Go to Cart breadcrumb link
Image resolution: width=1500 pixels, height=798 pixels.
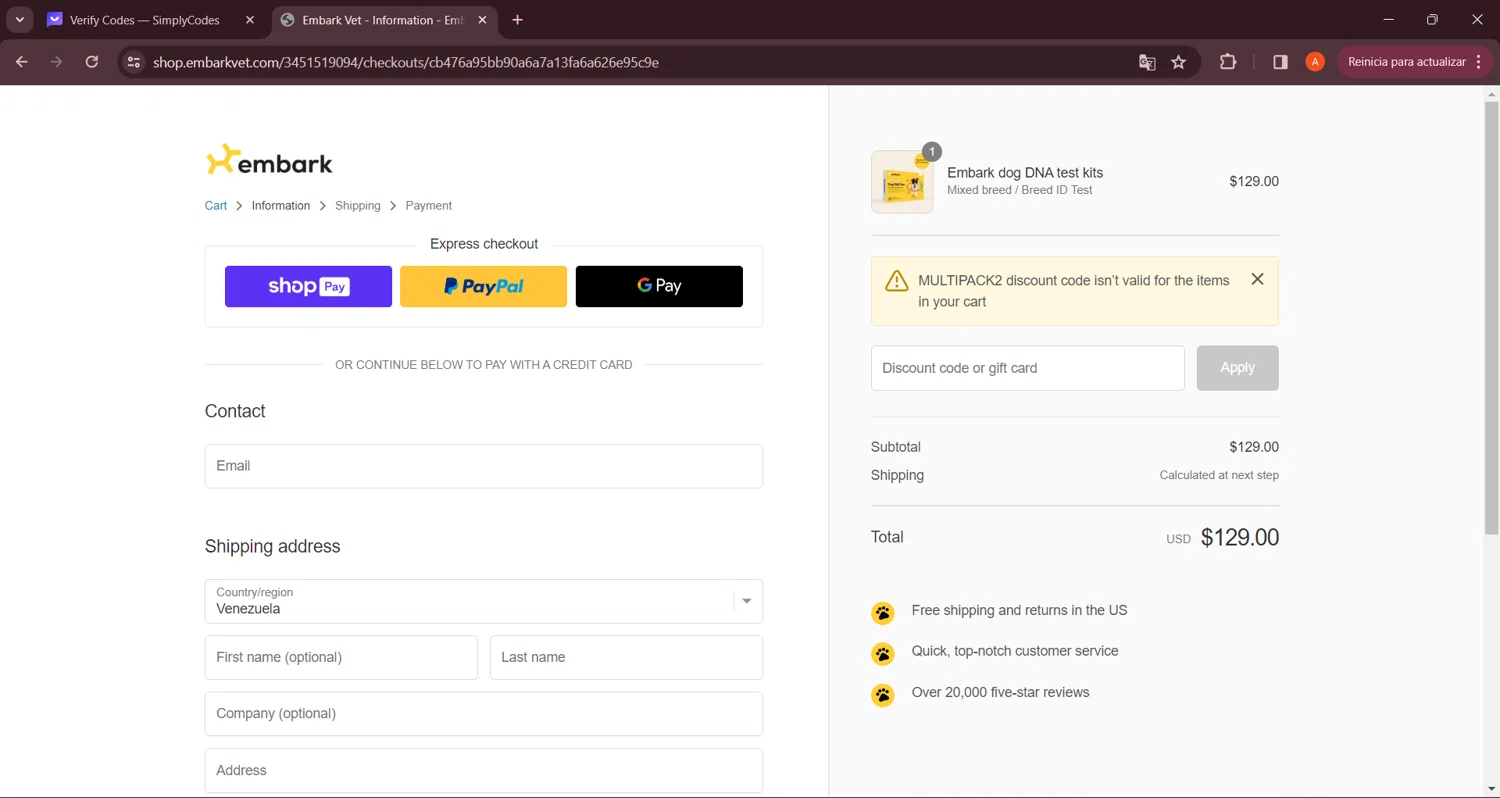coord(216,205)
